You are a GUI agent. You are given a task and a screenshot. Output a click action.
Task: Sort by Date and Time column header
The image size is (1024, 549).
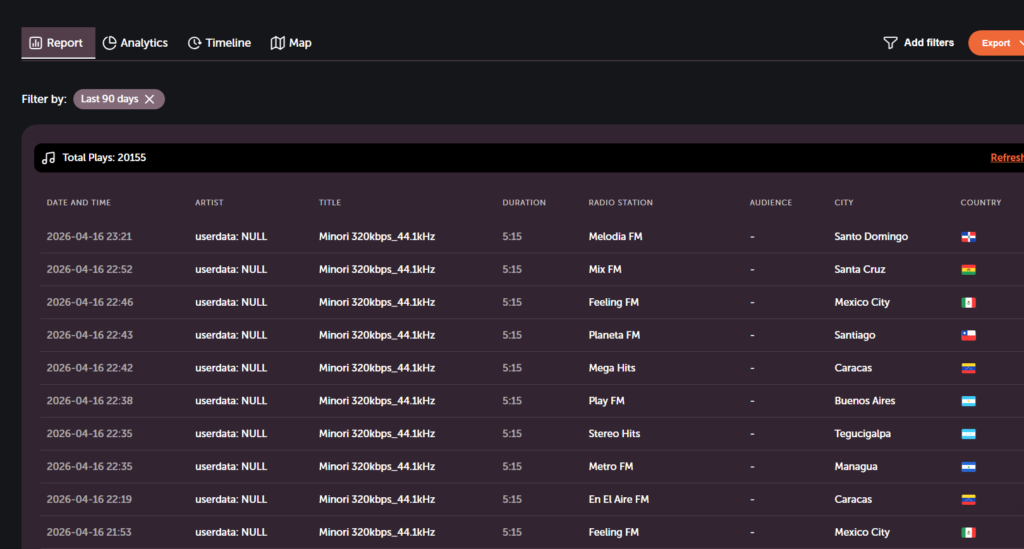[x=79, y=203]
